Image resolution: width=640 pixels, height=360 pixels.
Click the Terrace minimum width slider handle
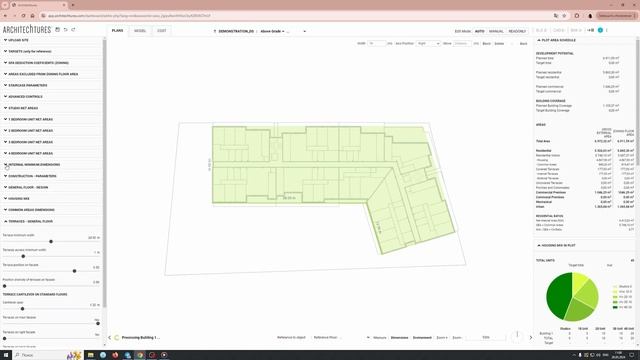pyautogui.click(x=51, y=242)
